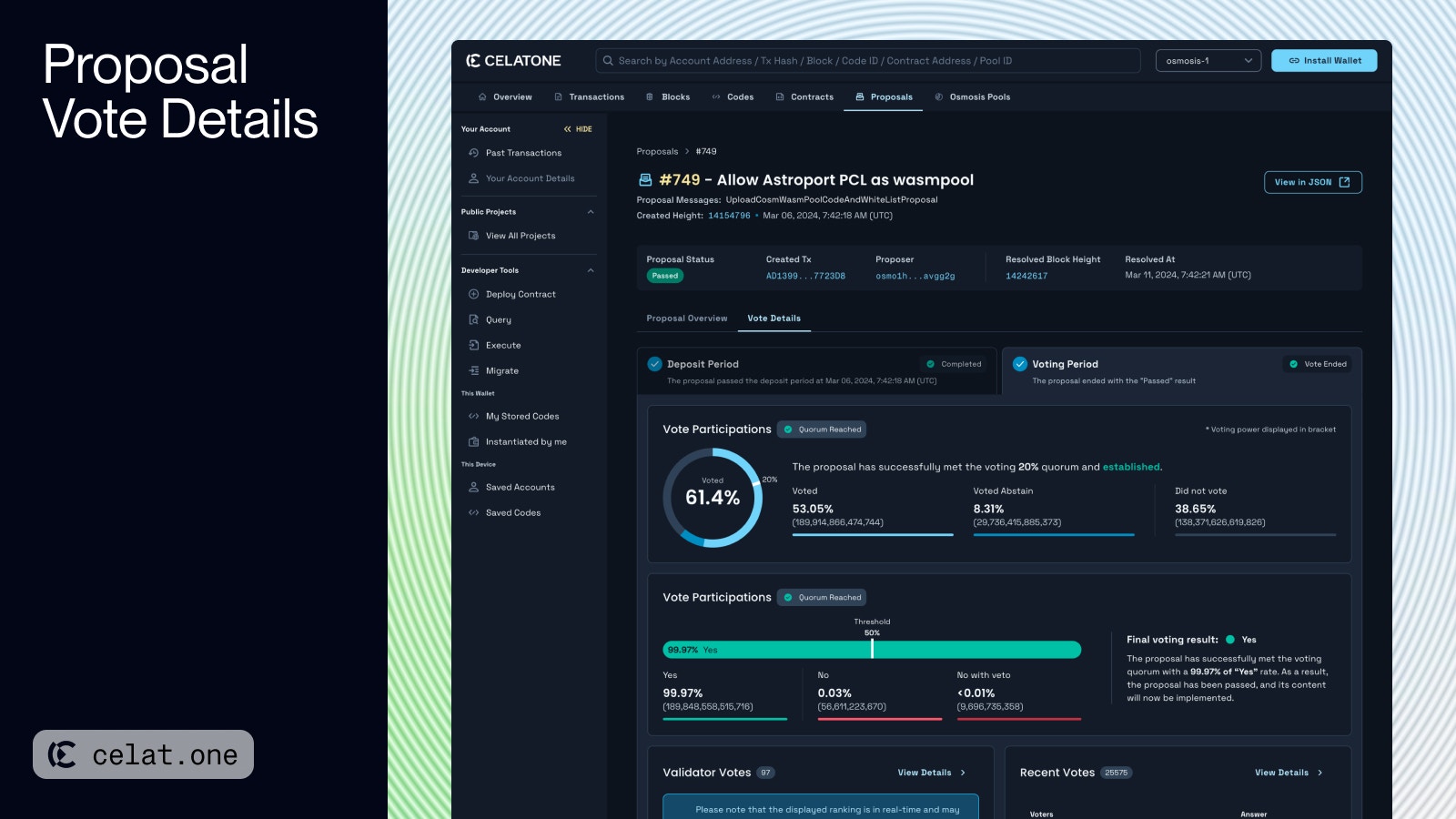Viewport: 1456px width, 819px height.
Task: Click the Proposals breadcrumb link
Action: tap(657, 152)
